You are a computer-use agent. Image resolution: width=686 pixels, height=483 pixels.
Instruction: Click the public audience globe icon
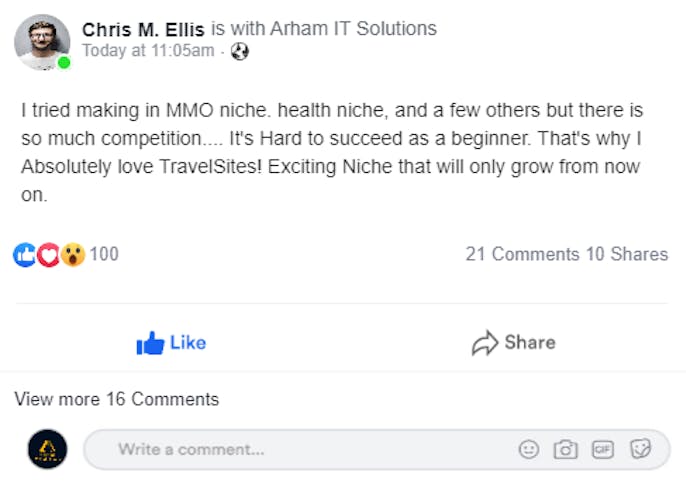point(238,51)
